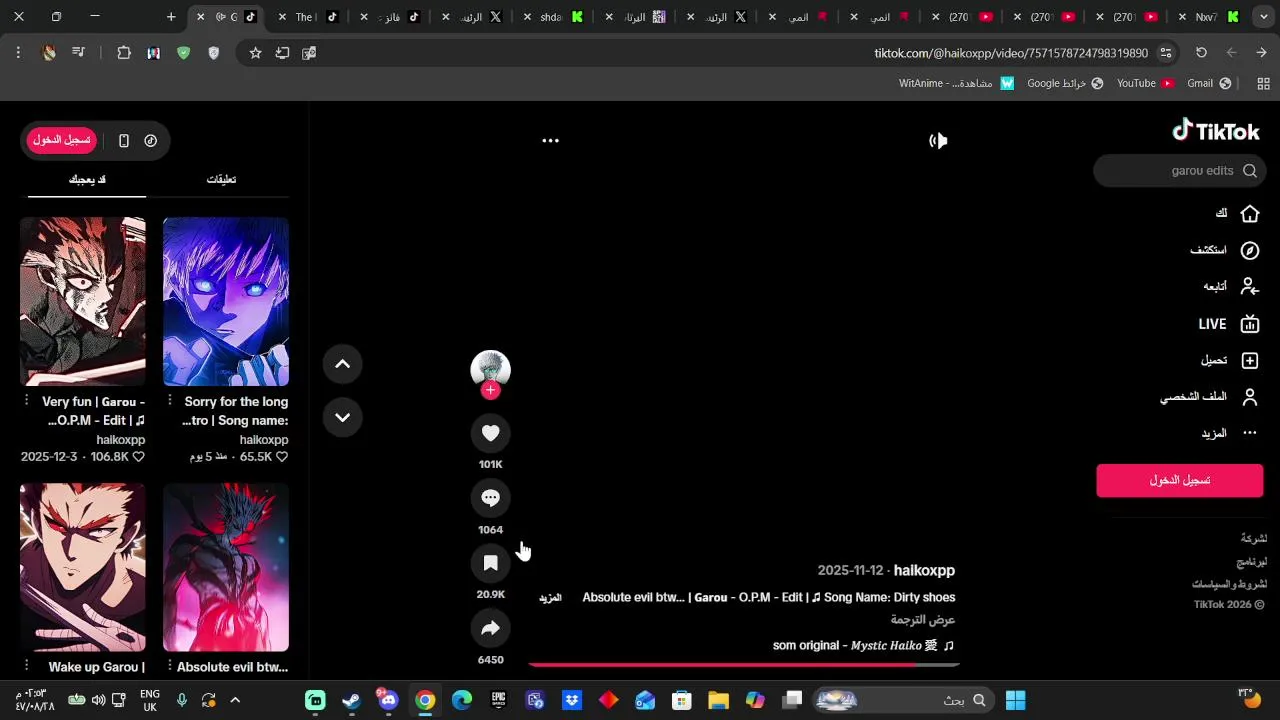
Task: Open Microsoft Edge from the taskbar
Action: [461, 700]
